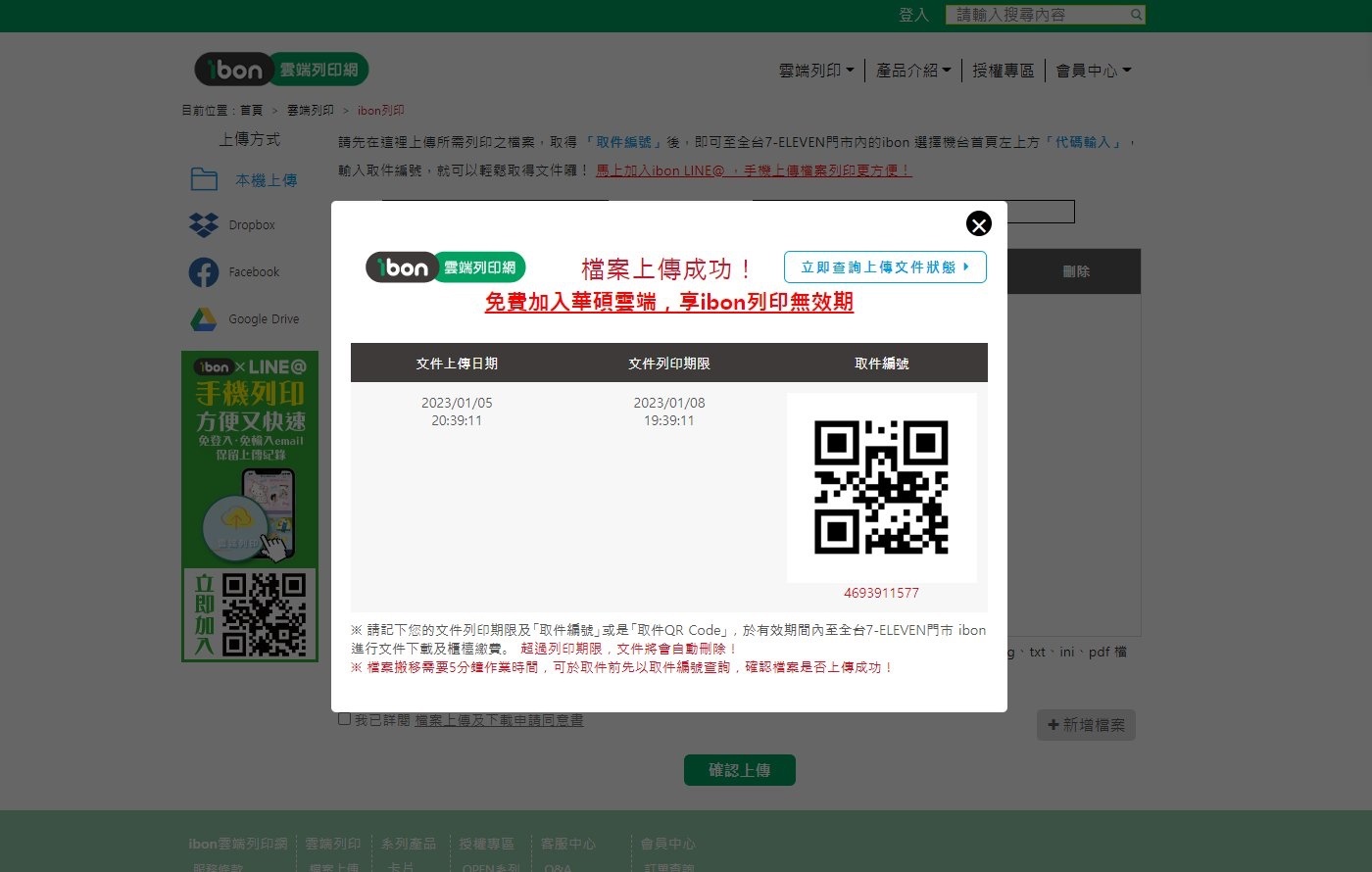Viewport: 1372px width, 872px height.
Task: Click upload date 2023/01/05
Action: pyautogui.click(x=457, y=403)
